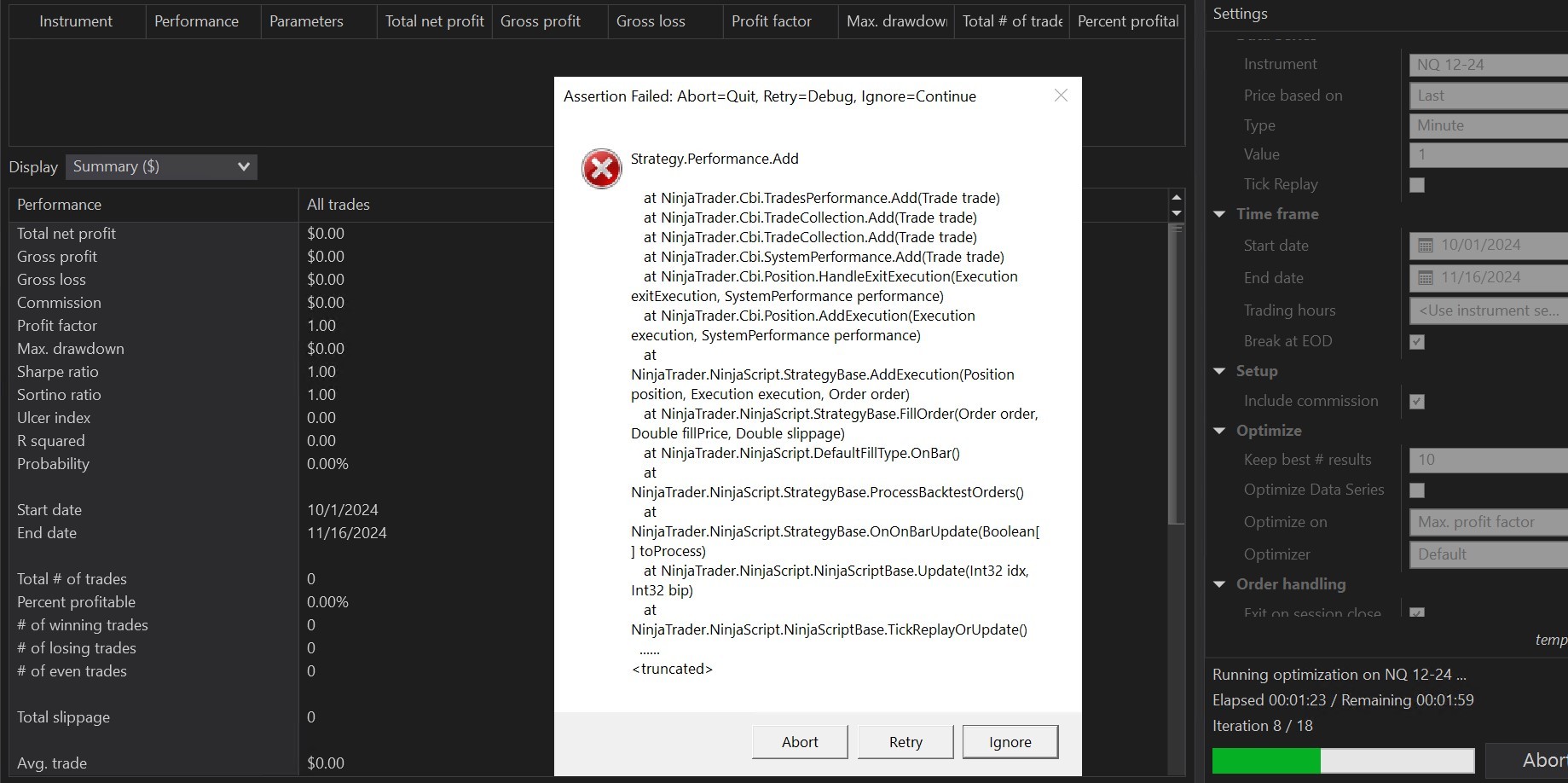Click the End date field 11/16/2024

click(x=1489, y=278)
